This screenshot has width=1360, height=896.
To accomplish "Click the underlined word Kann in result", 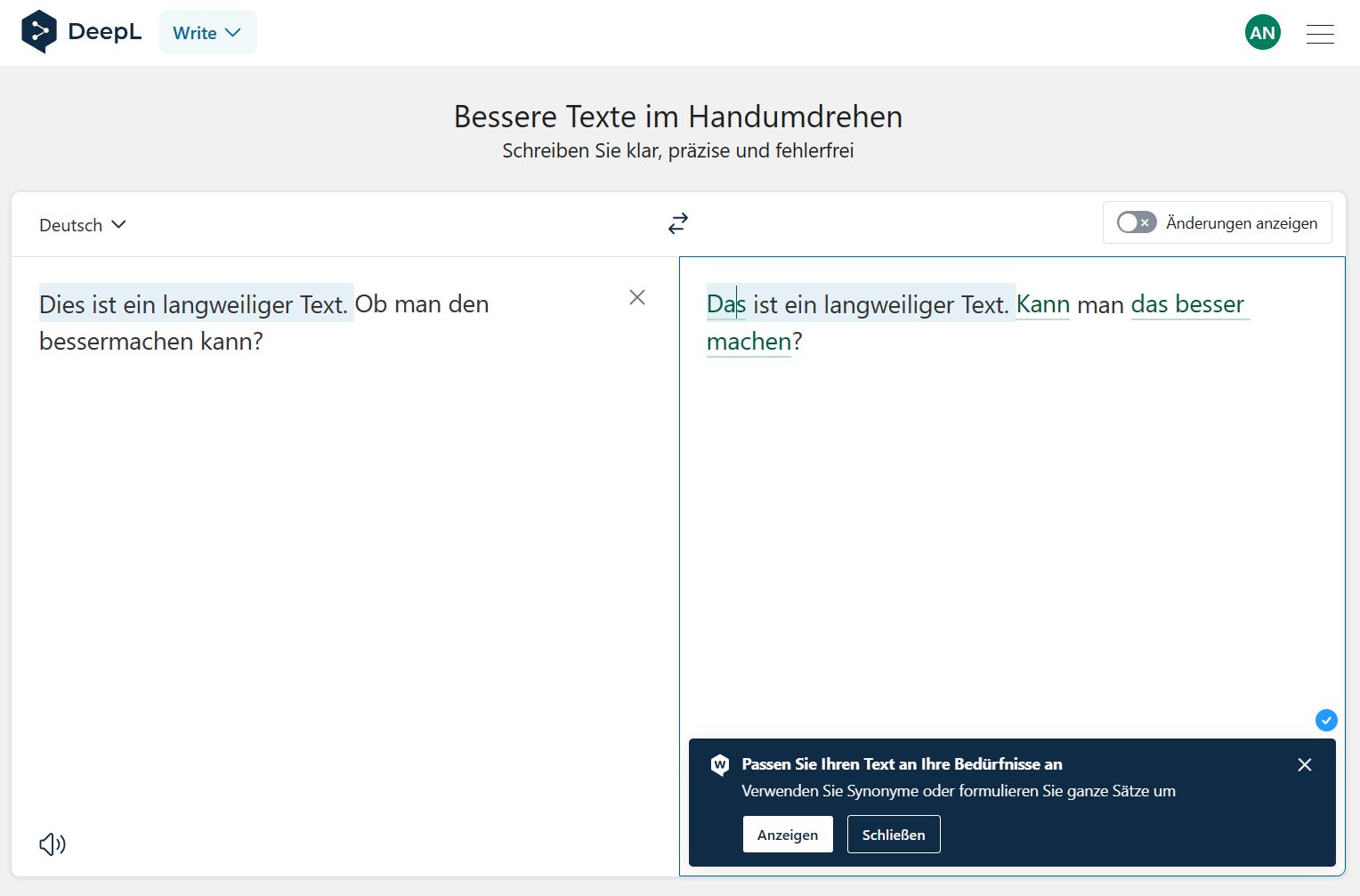I will point(1042,304).
